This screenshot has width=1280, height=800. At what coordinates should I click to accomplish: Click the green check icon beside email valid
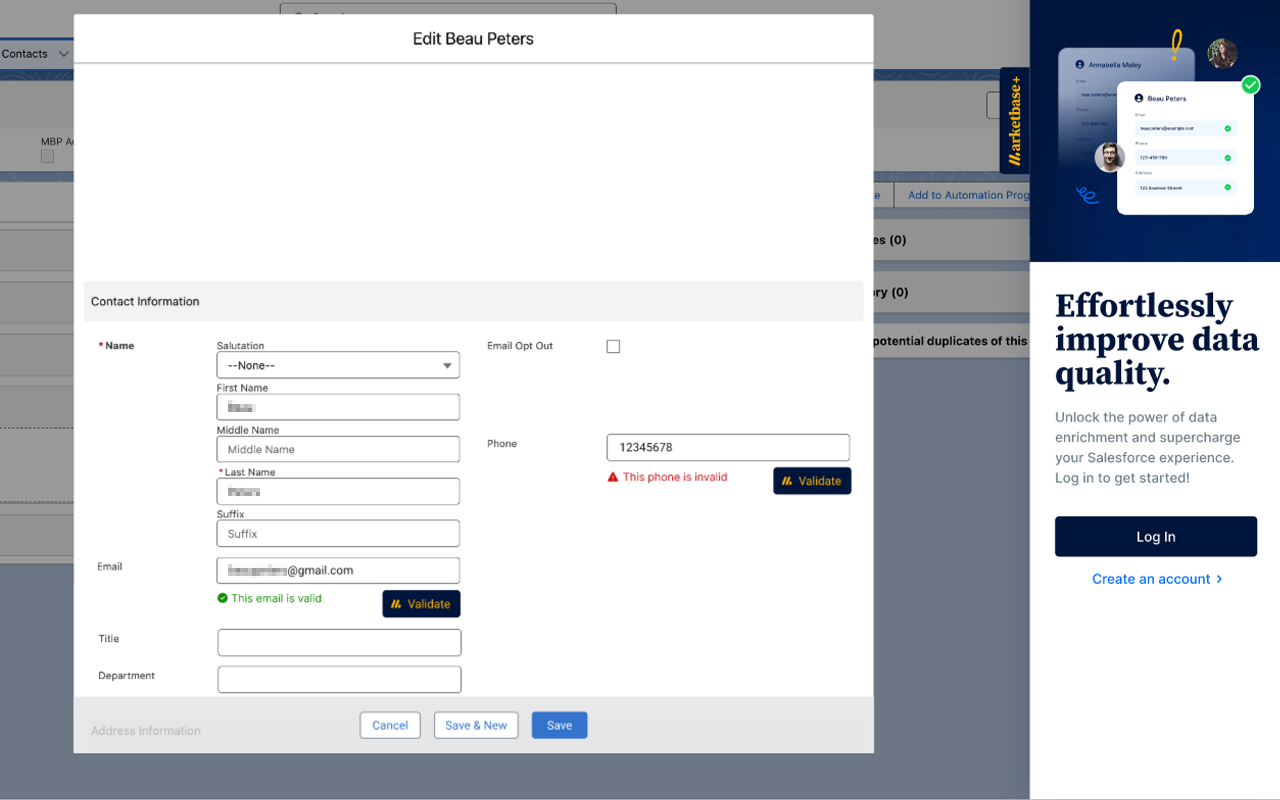click(x=223, y=598)
